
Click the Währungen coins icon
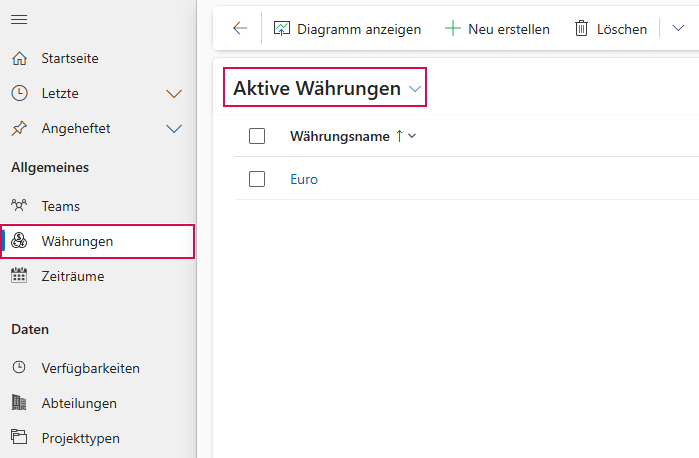[x=19, y=241]
